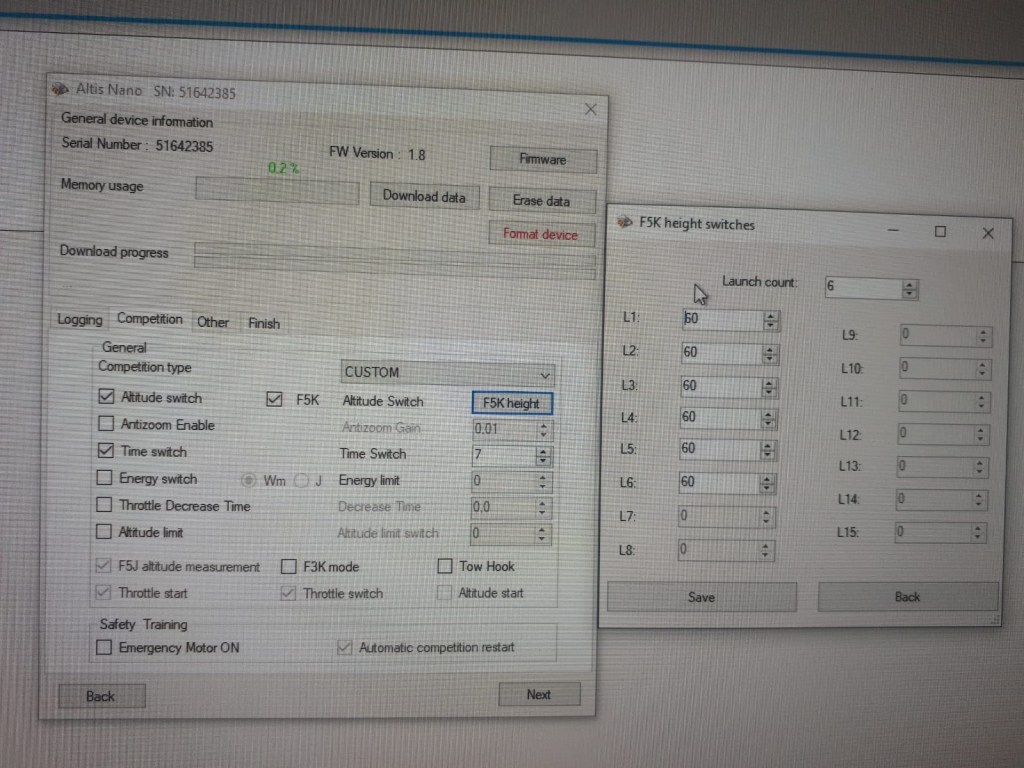Check the Emergency Motor ON option
The image size is (1024, 768).
[104, 648]
